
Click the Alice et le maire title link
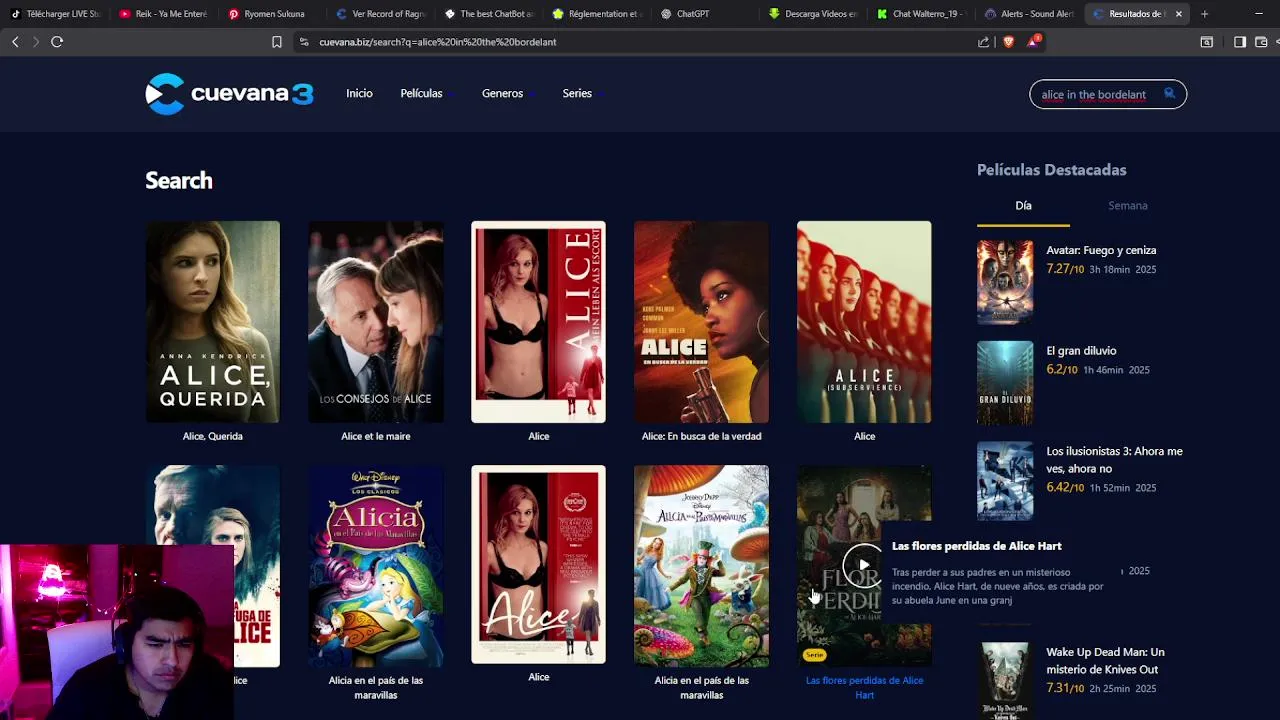pos(375,436)
